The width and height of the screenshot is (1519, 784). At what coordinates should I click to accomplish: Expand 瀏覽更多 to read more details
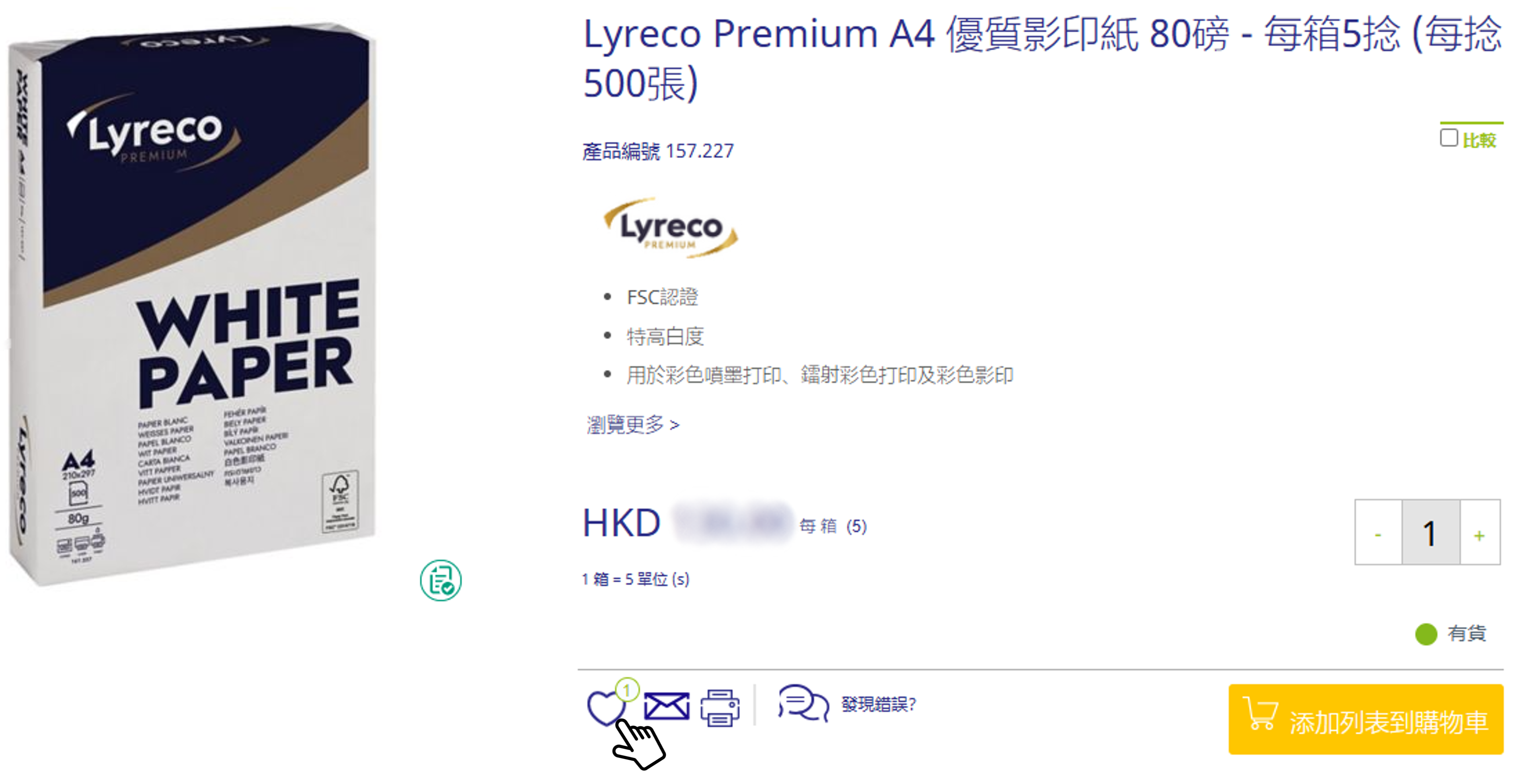[x=633, y=425]
